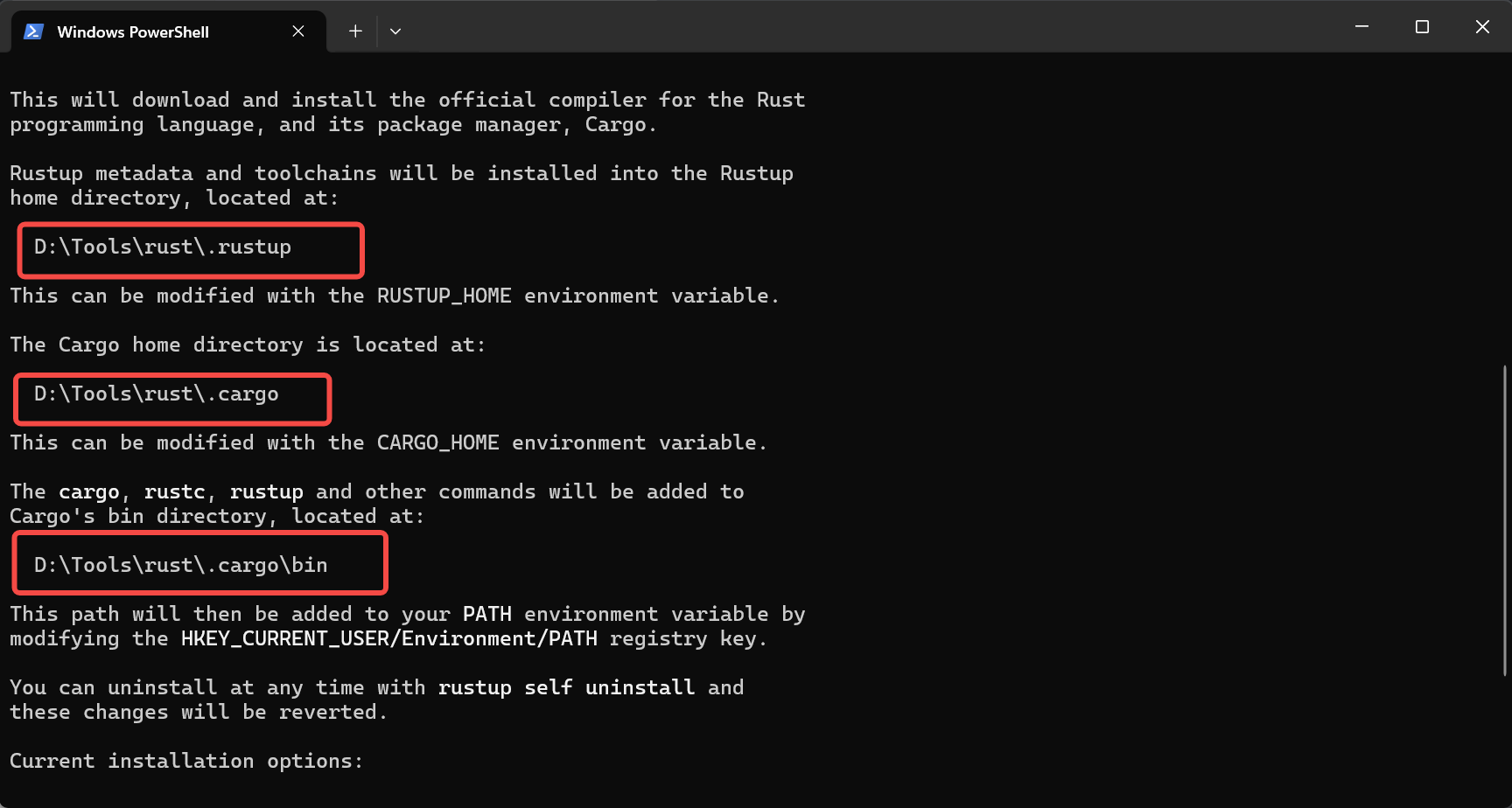Click the vertical scrollbar thumb

(1505, 520)
